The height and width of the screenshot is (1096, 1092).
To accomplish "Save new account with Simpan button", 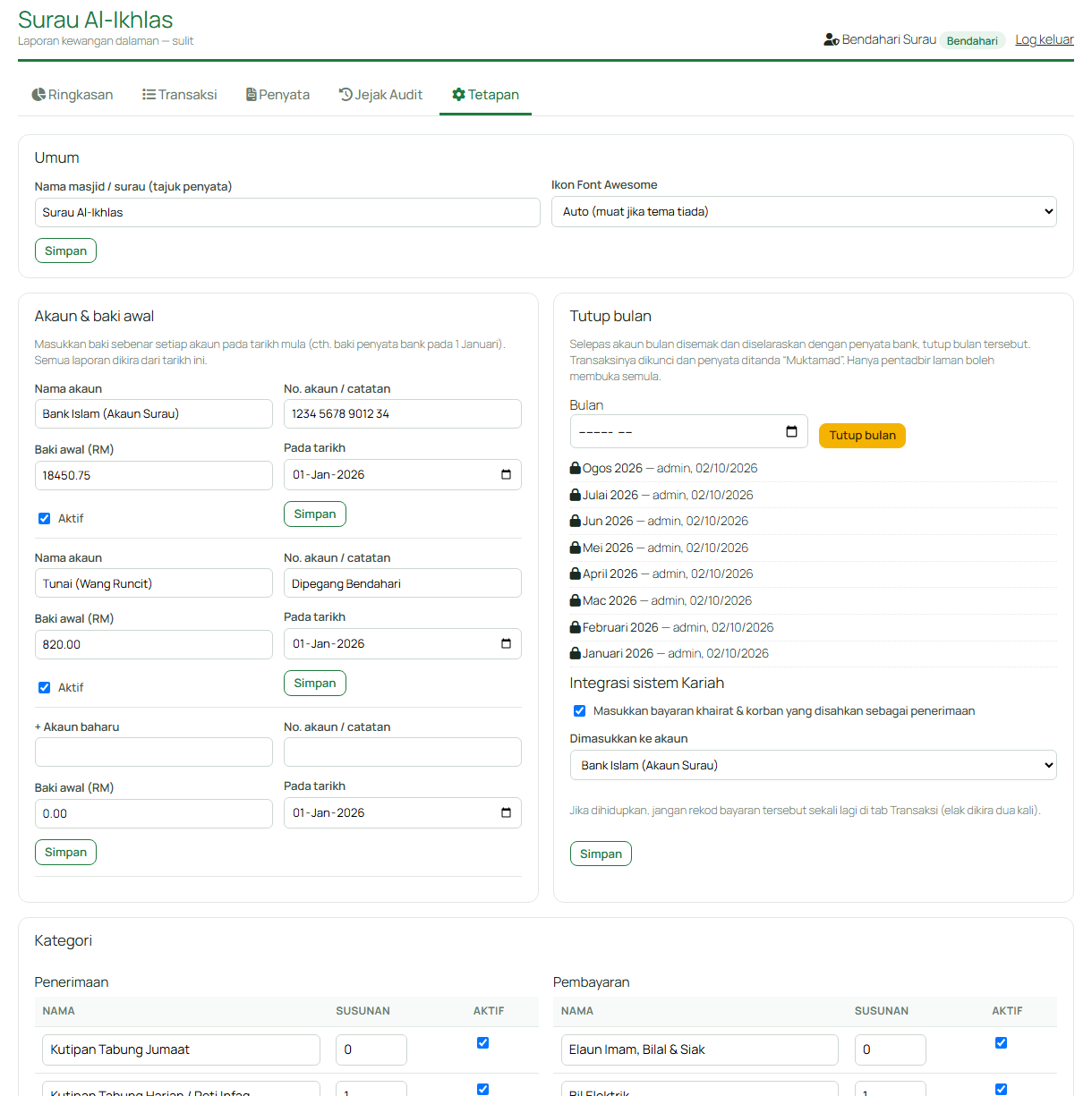I will [x=65, y=852].
